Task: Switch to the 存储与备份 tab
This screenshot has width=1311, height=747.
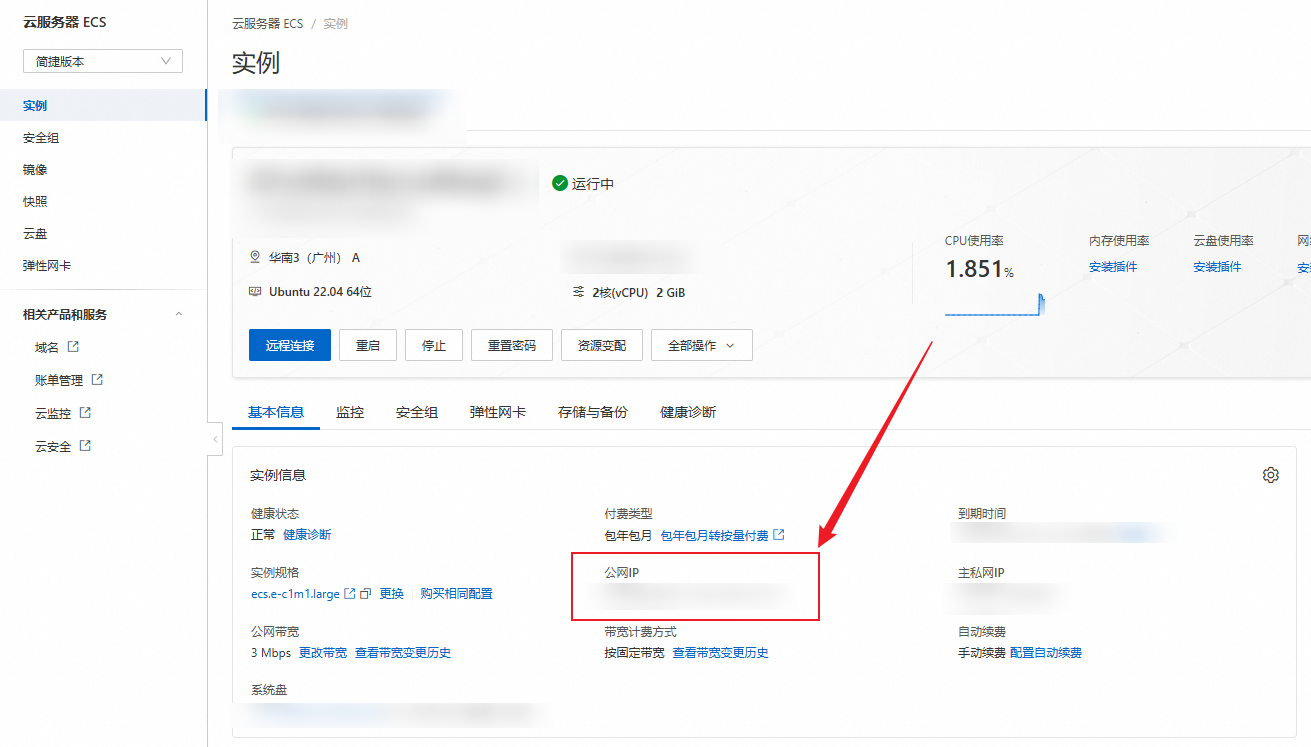Action: [x=593, y=412]
